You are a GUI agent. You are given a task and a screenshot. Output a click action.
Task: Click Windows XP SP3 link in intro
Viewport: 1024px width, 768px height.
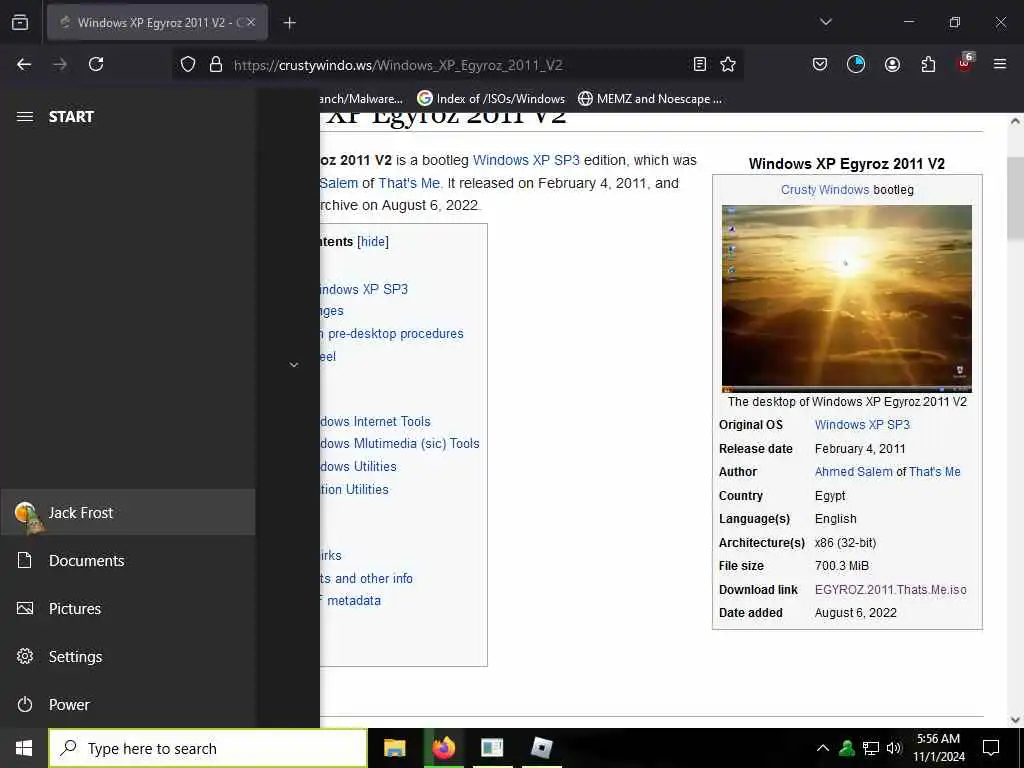(x=526, y=160)
